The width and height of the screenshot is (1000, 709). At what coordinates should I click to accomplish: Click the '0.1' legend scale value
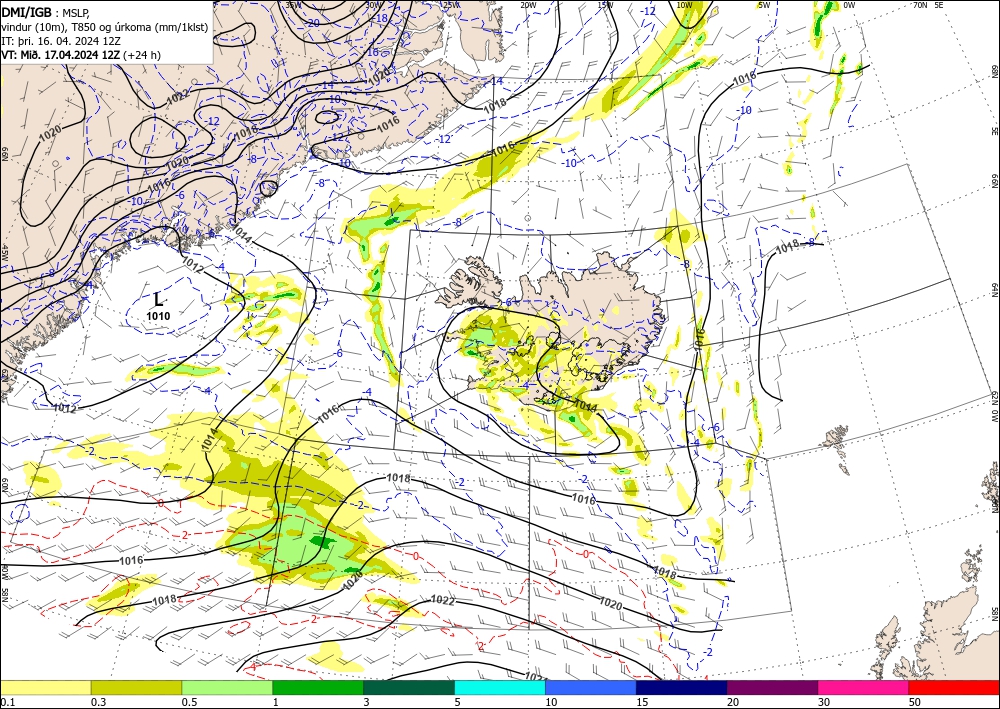click(x=7, y=702)
